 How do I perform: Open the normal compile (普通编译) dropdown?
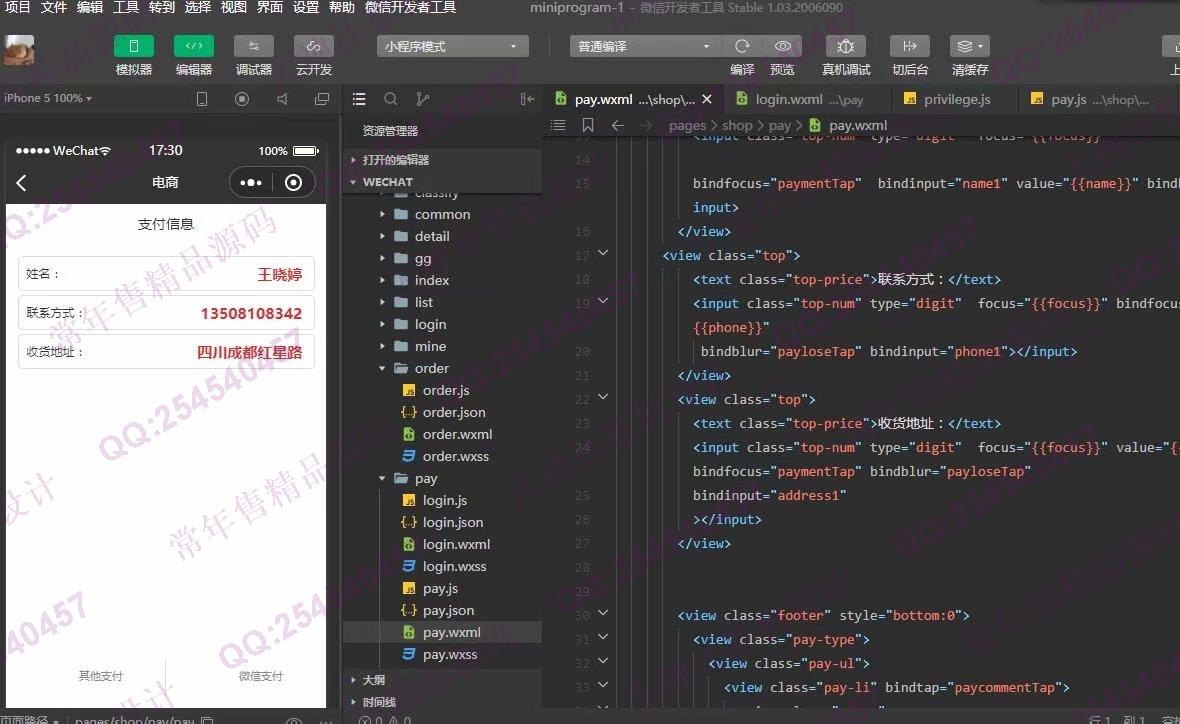pos(644,47)
